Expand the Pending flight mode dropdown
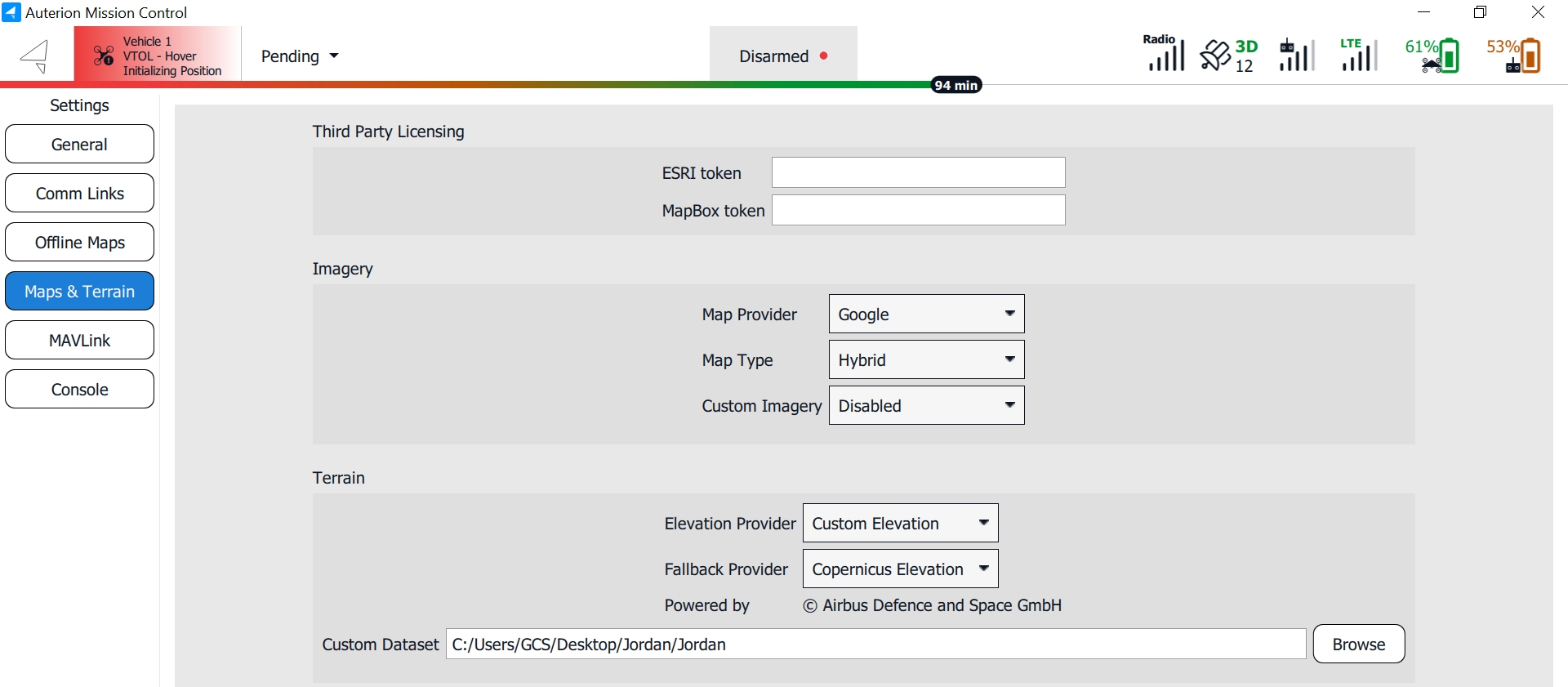 coord(299,56)
